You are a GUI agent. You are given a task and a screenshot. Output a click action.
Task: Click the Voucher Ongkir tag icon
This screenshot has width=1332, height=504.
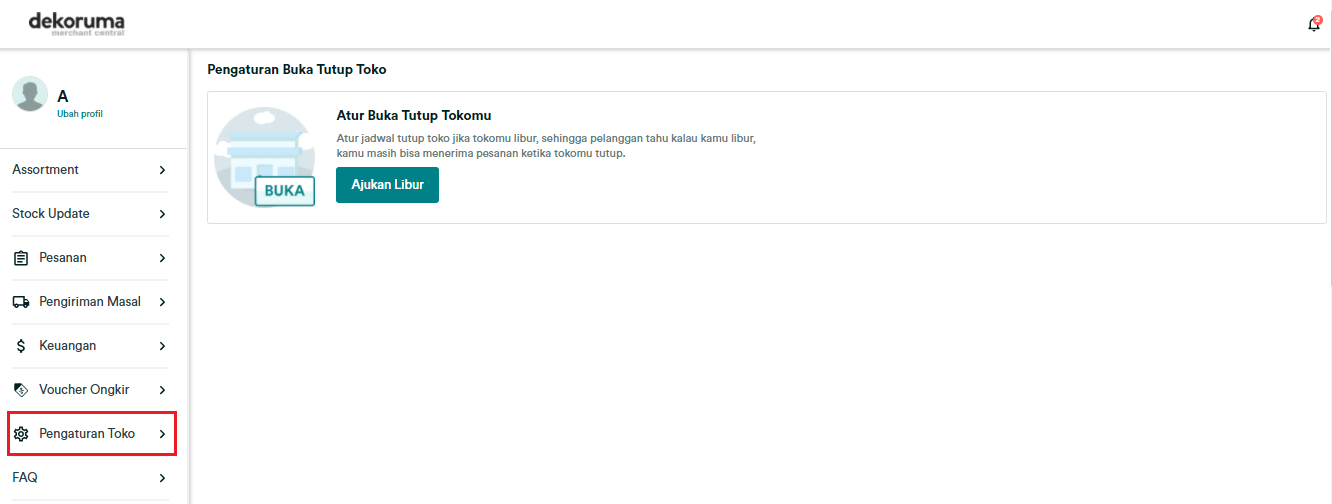pyautogui.click(x=21, y=390)
